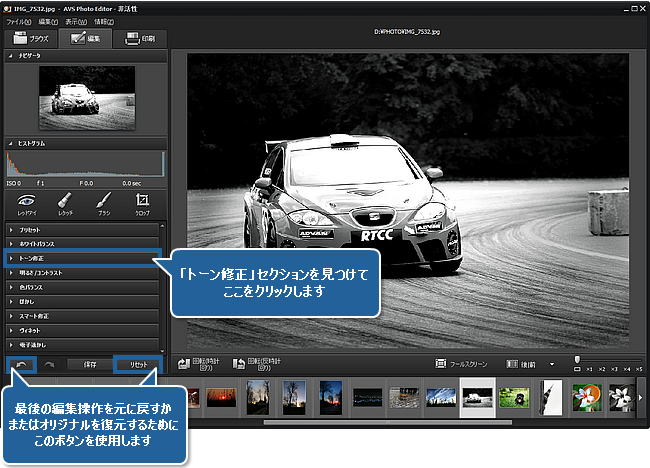The width and height of the screenshot is (650, 468).
Task: Click the リセット button
Action: click(x=138, y=365)
